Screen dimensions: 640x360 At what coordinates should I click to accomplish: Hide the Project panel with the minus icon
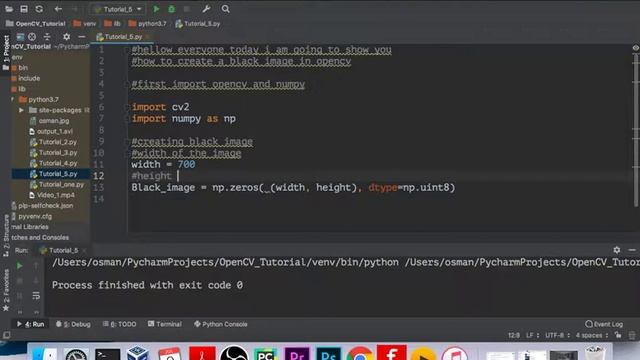pos(82,37)
